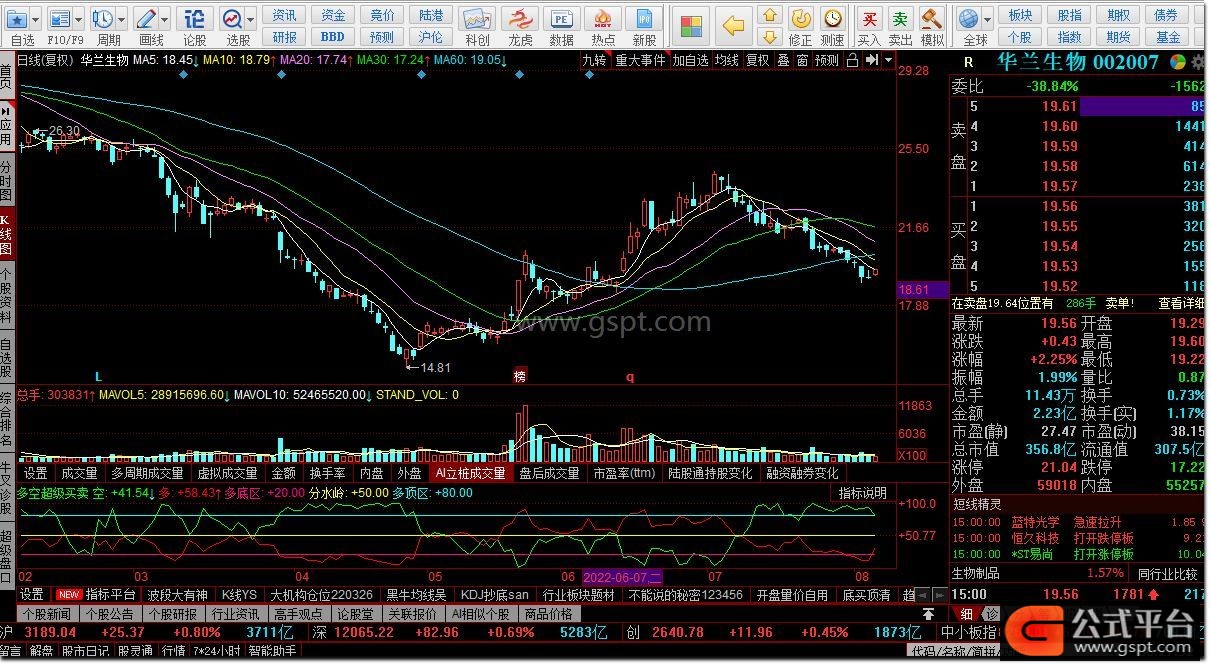
Task: Expand the 画线 dropdown arrow
Action: (164, 19)
